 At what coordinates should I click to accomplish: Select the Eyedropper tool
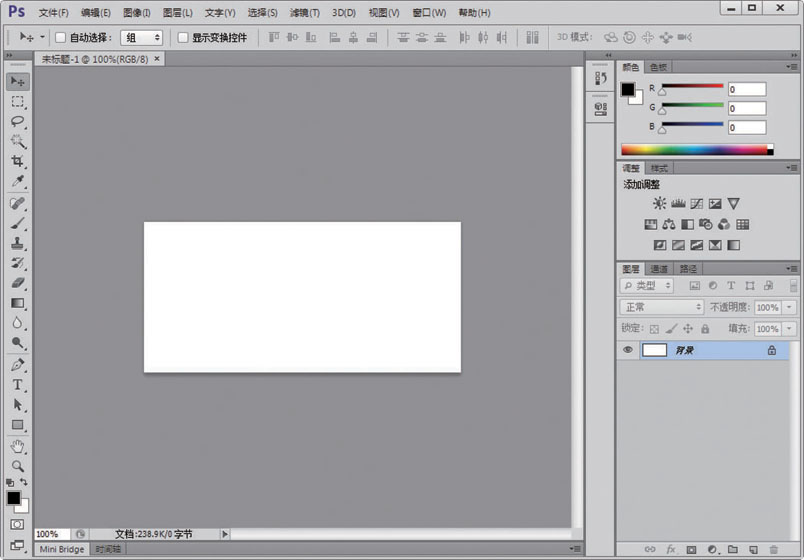(17, 182)
